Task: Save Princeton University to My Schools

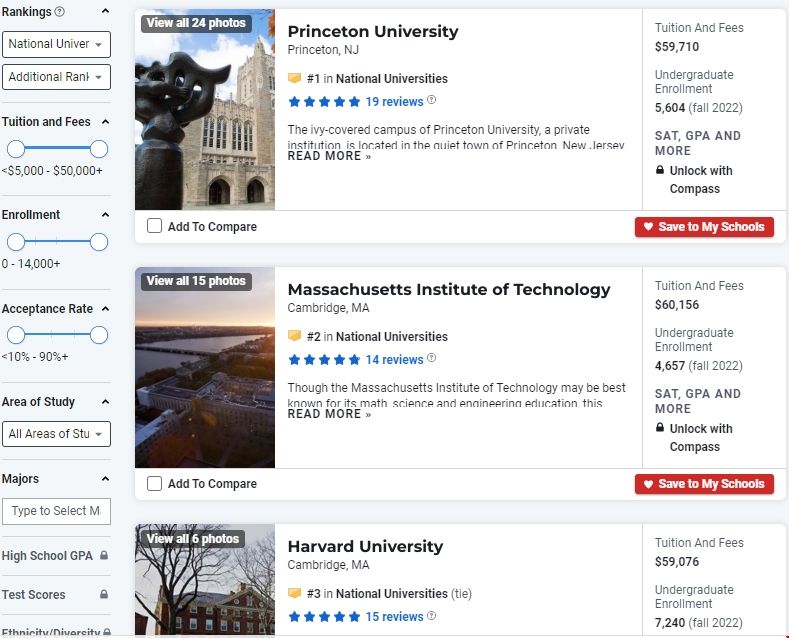Action: pyautogui.click(x=704, y=227)
